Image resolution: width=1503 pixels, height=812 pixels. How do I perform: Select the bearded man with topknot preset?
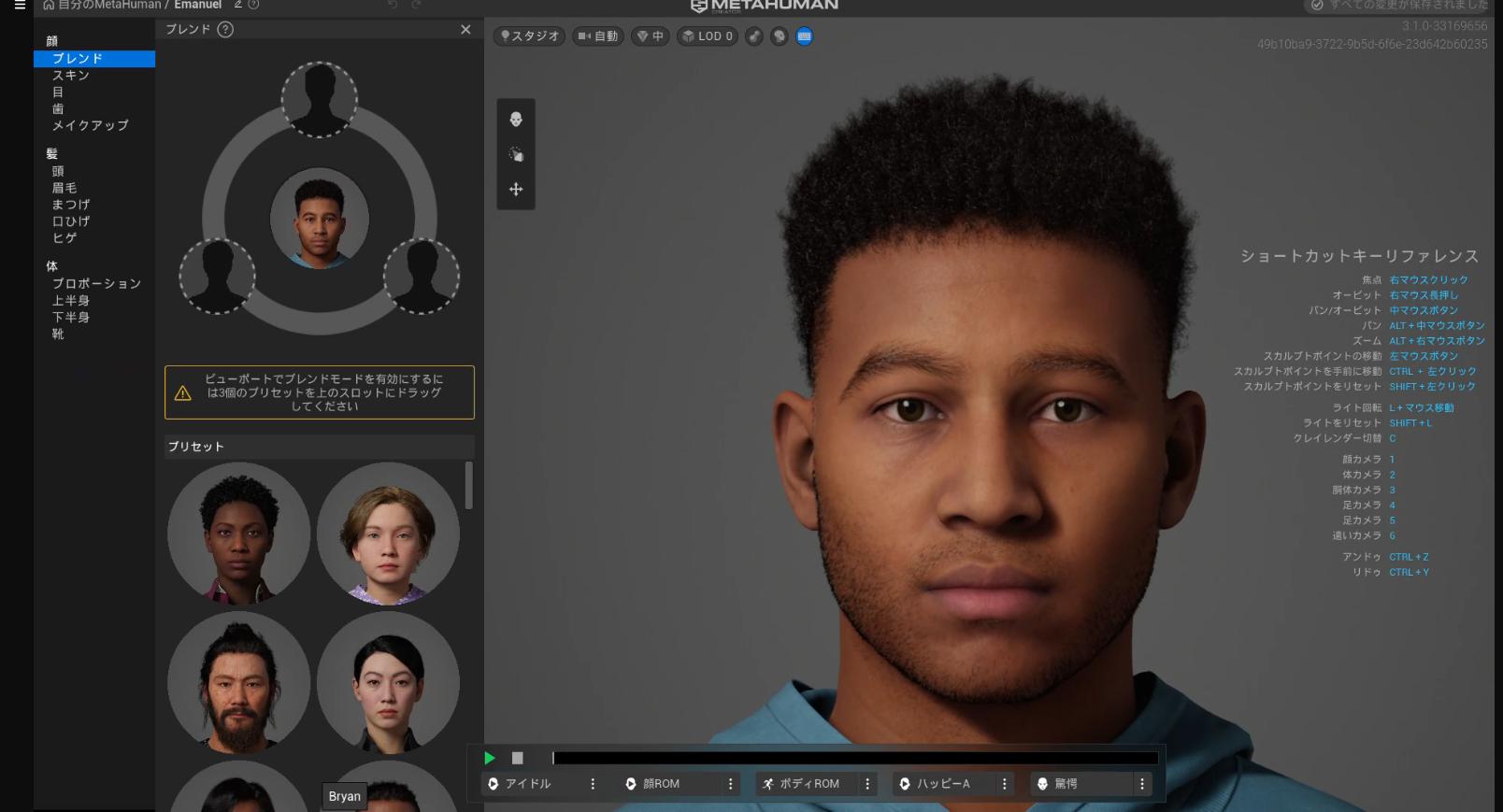[x=239, y=682]
